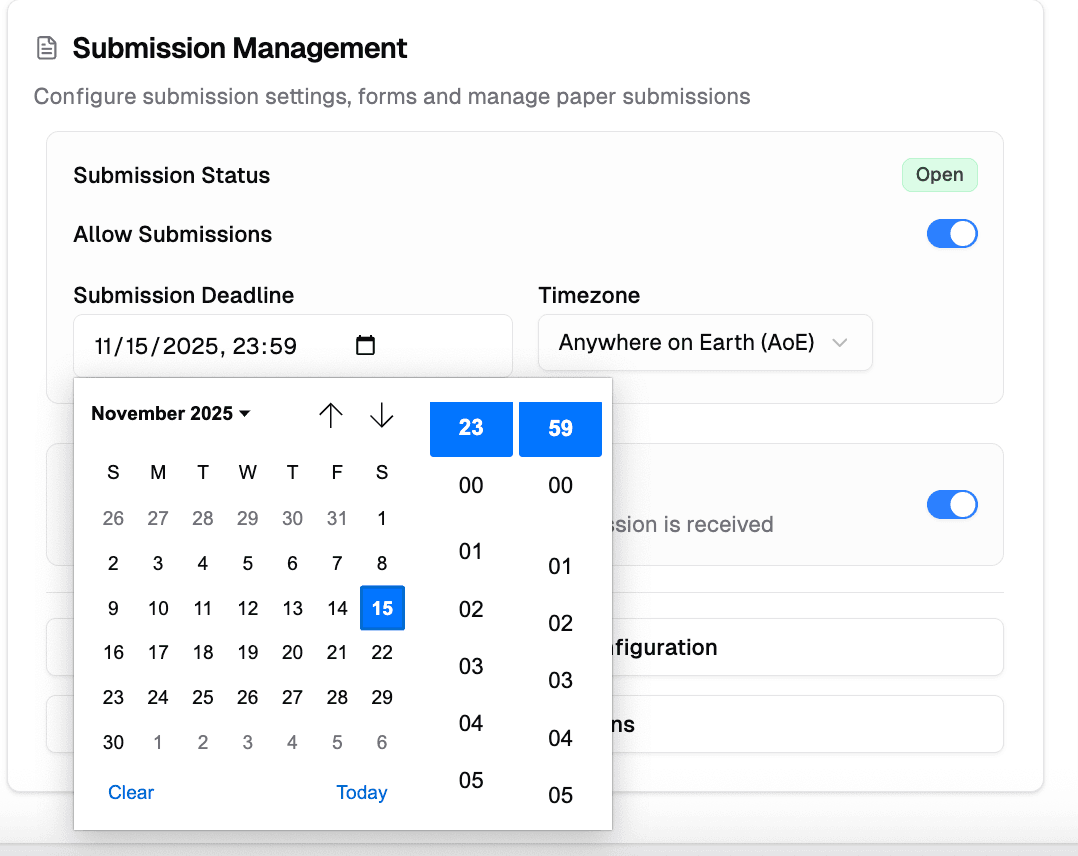Viewport: 1078px width, 856px height.
Task: Open the Timezone dropdown
Action: [704, 342]
